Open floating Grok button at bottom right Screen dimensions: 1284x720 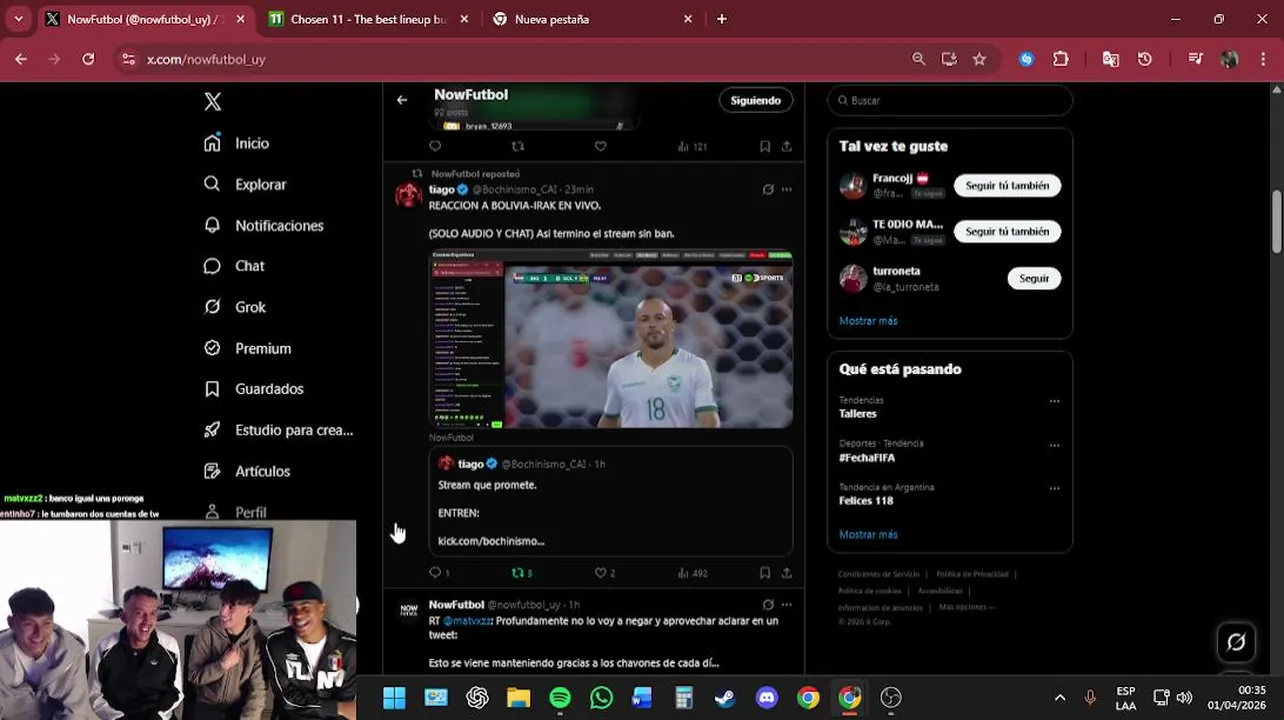coord(1236,643)
